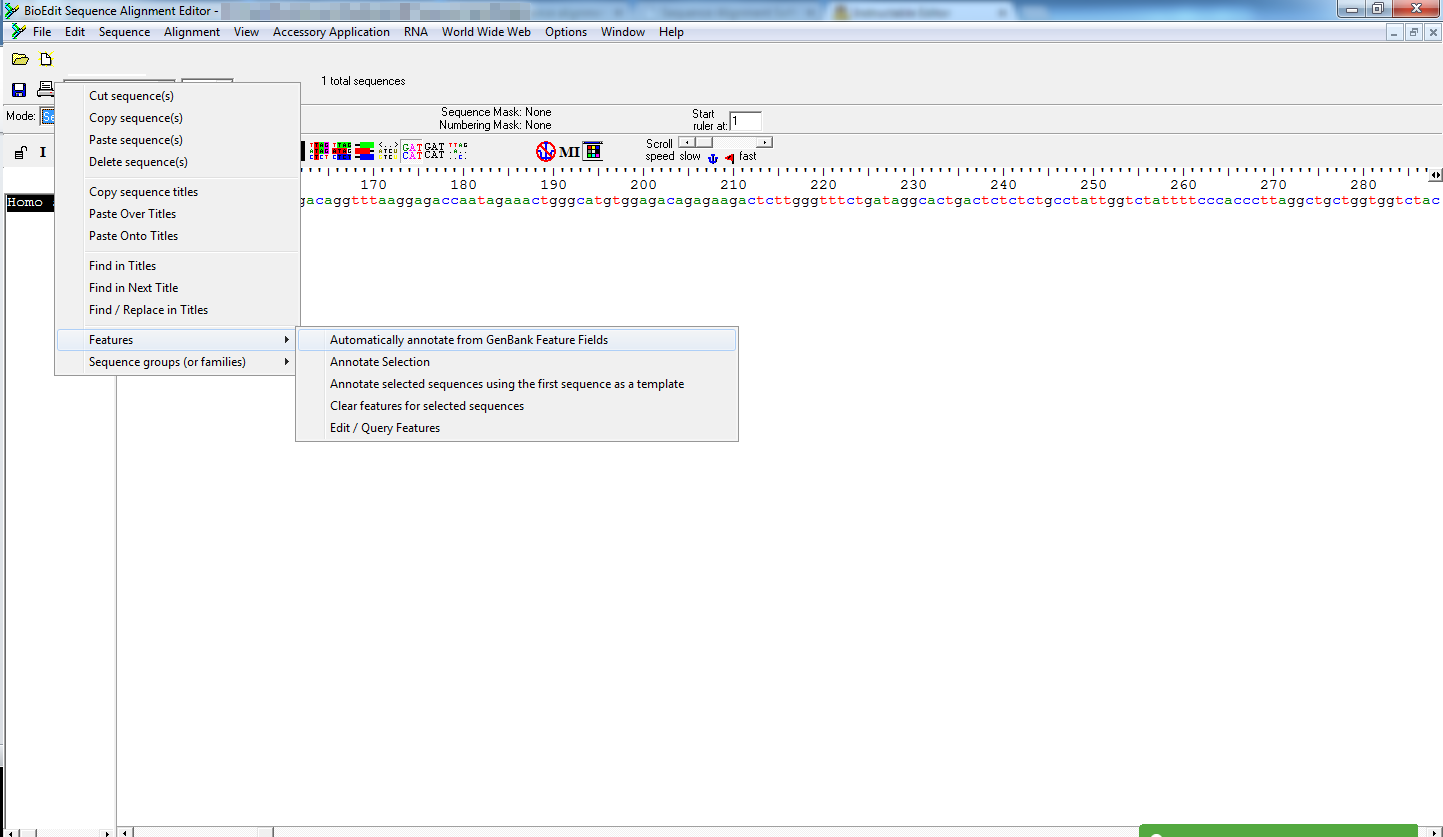
Task: Choose second colored-background TTAG view icon
Action: (x=342, y=151)
